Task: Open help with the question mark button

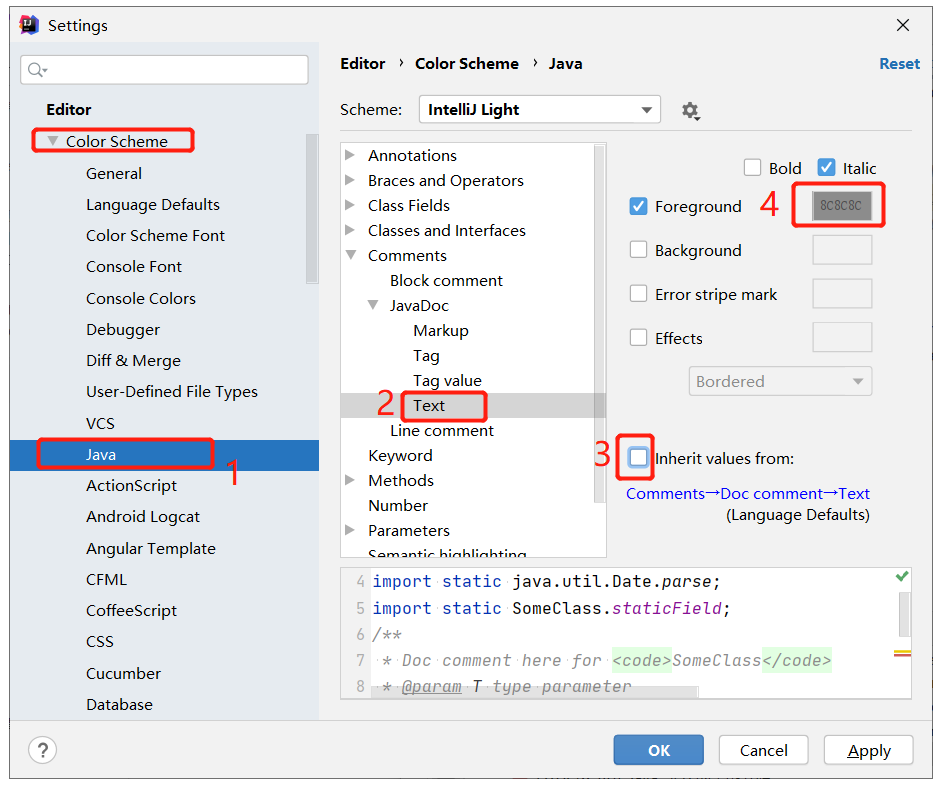Action: coord(42,749)
